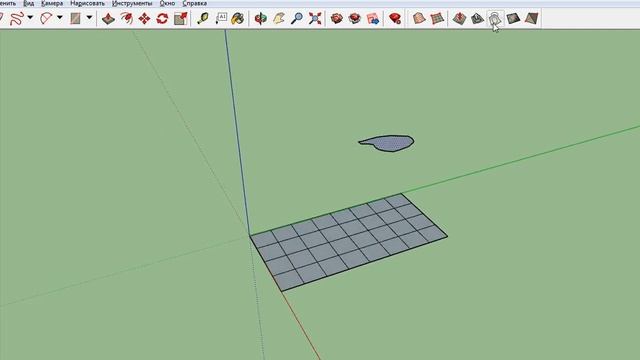Screen dimensions: 640x360
Task: Expand the arc tools dropdown arrow
Action: click(60, 18)
